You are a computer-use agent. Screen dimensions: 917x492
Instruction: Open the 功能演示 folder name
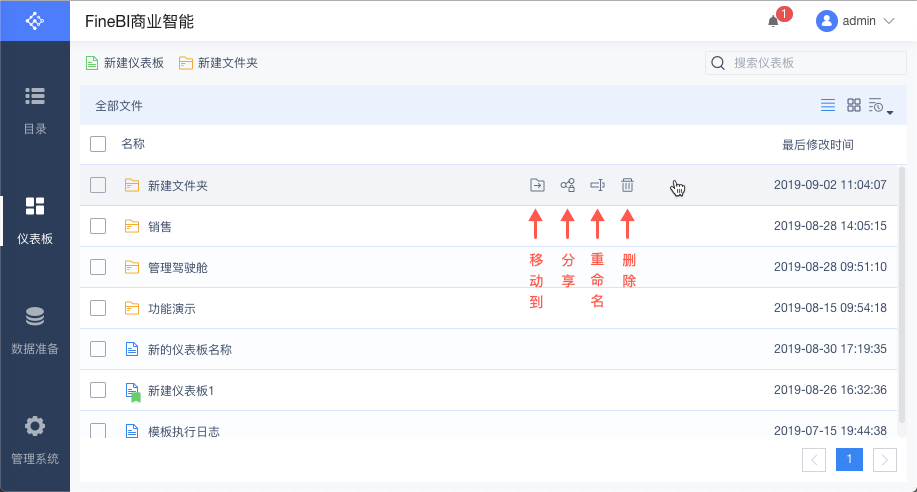coord(172,309)
